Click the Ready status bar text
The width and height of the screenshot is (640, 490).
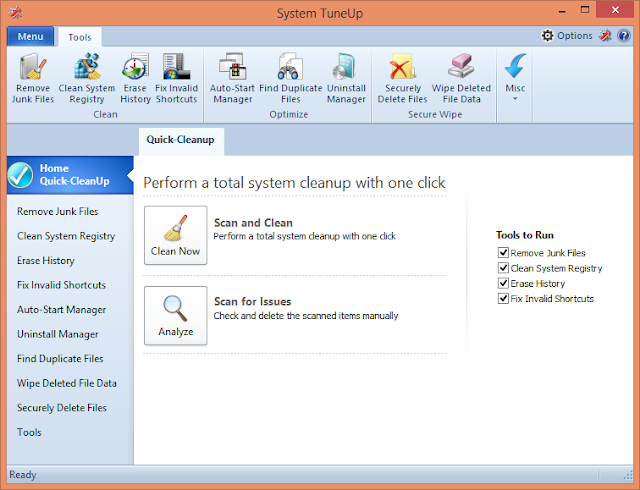23,474
